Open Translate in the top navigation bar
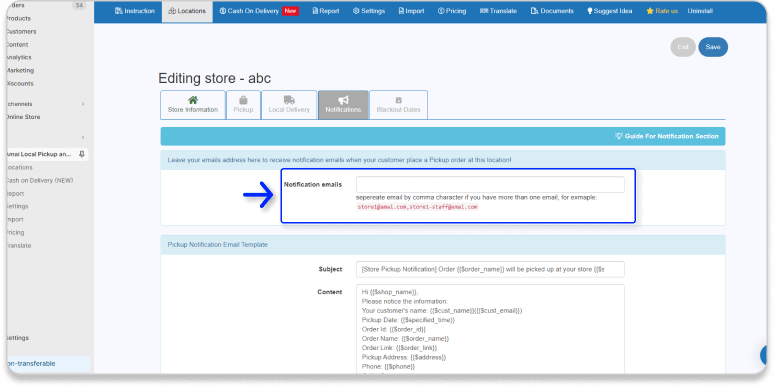 pos(498,11)
